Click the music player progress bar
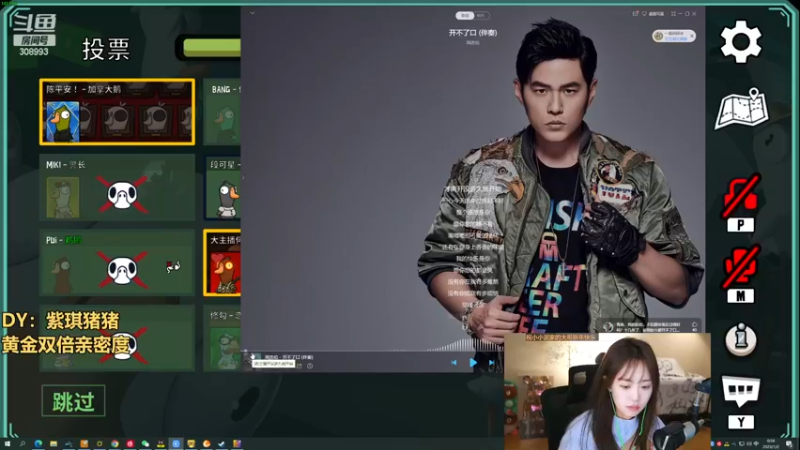Viewport: 800px width, 450px height. coord(372,352)
